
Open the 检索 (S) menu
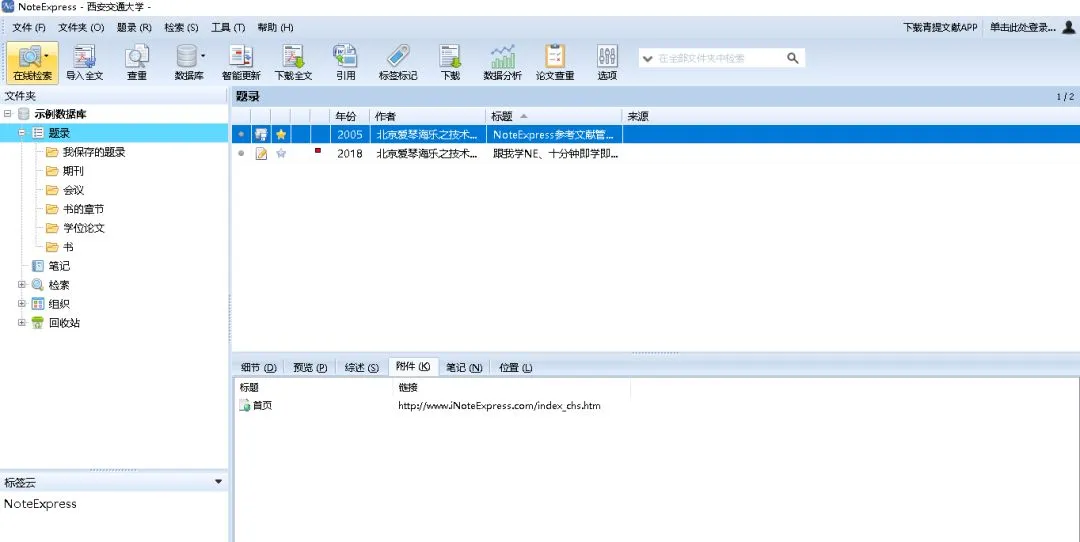point(181,28)
